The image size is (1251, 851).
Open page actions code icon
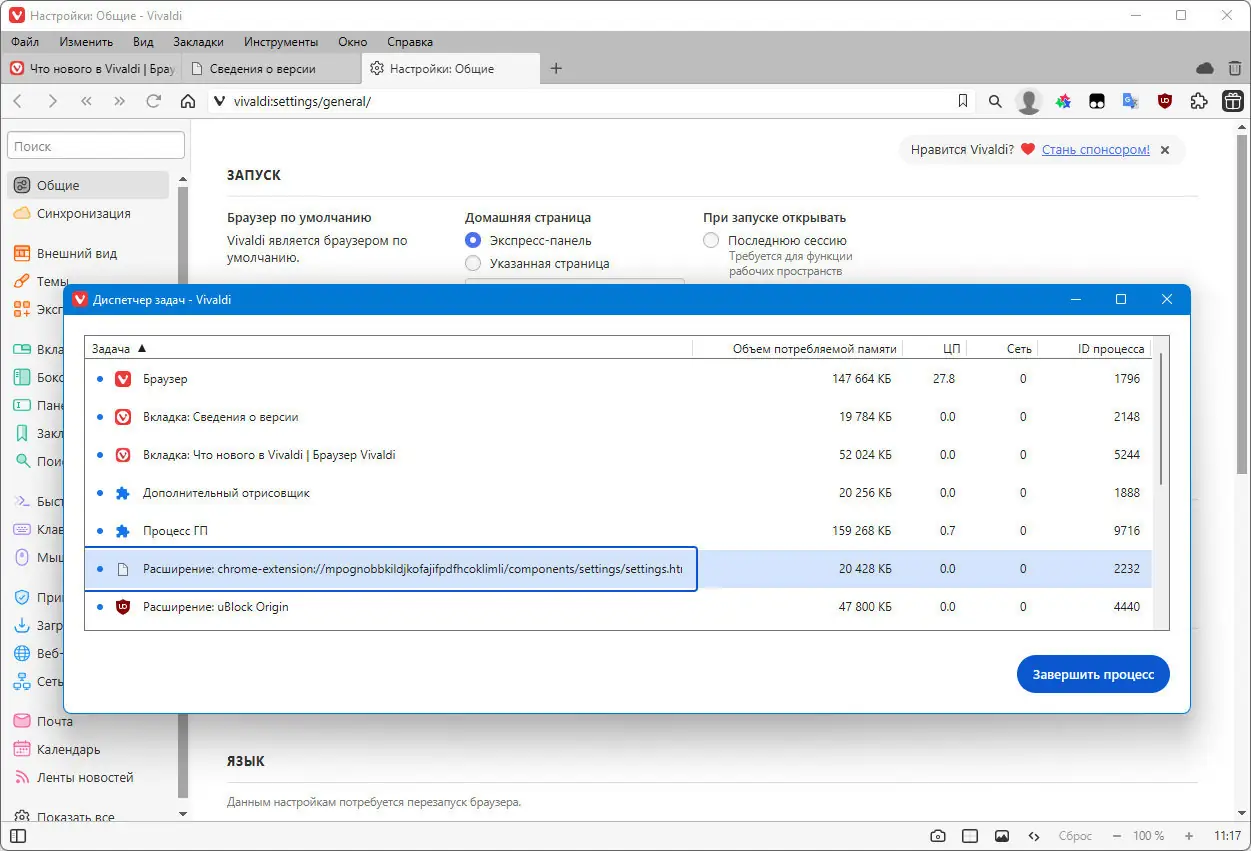1034,836
